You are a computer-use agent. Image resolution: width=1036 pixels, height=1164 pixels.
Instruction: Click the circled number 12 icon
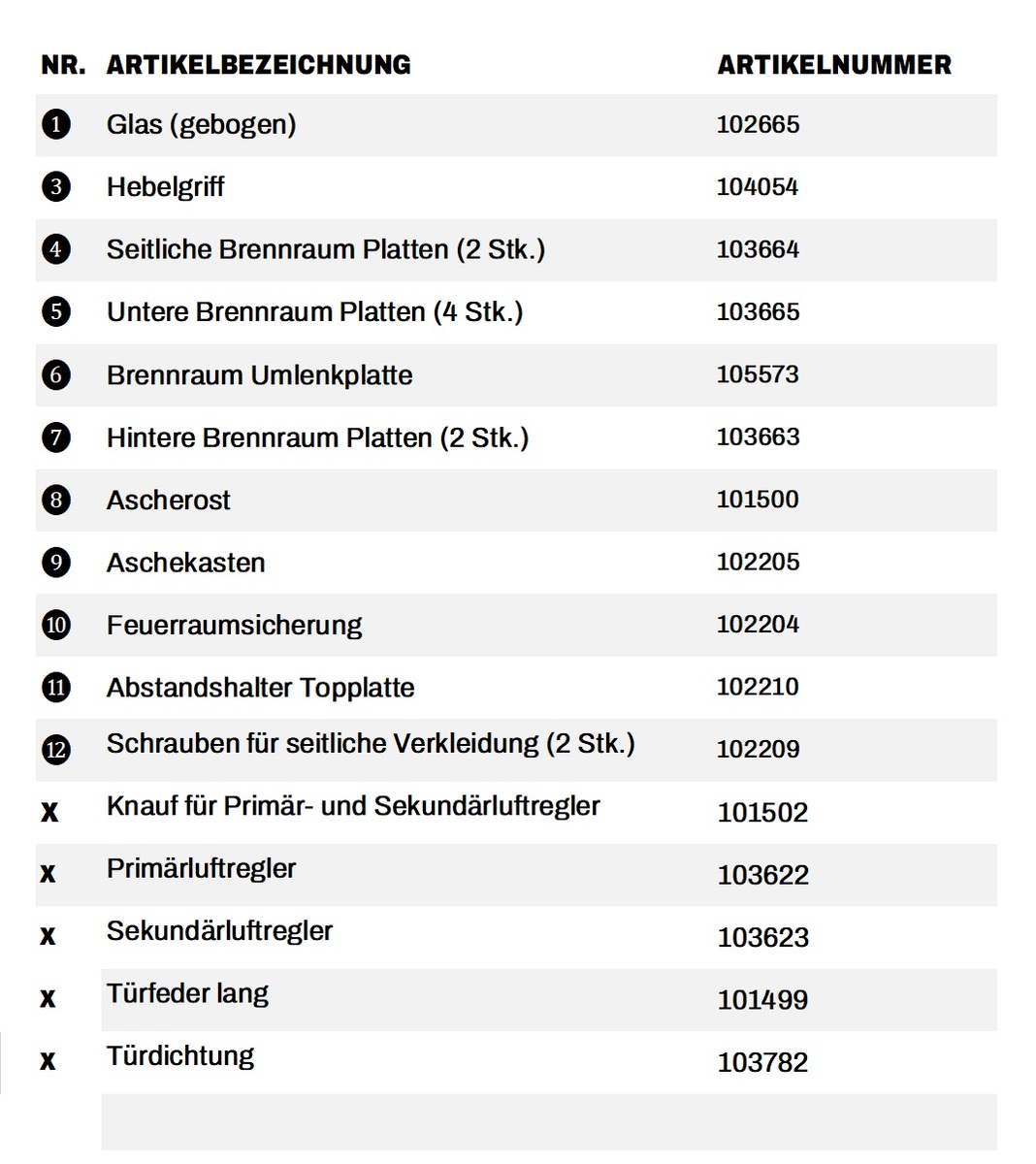coord(56,750)
